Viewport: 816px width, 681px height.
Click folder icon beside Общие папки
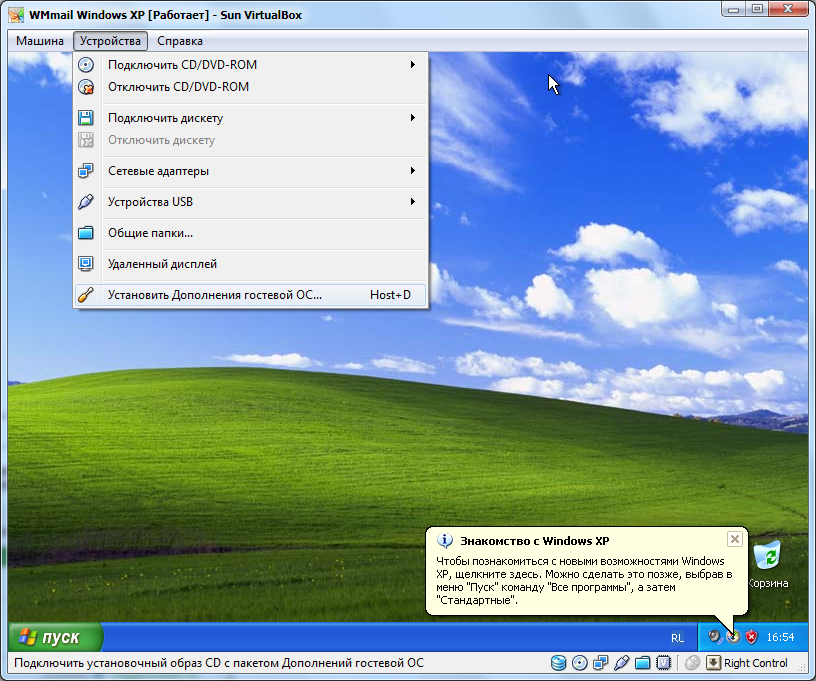click(86, 233)
